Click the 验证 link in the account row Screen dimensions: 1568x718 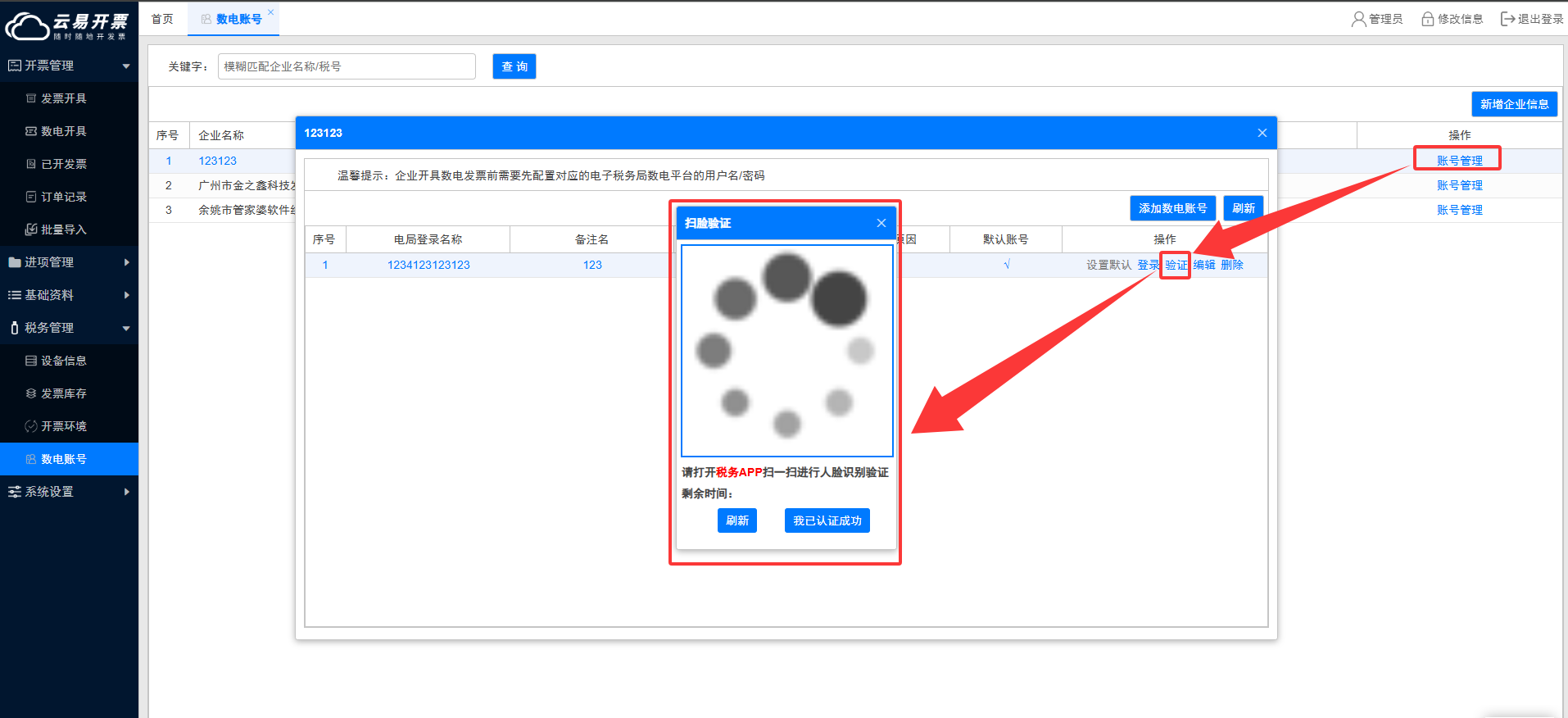[x=1176, y=265]
